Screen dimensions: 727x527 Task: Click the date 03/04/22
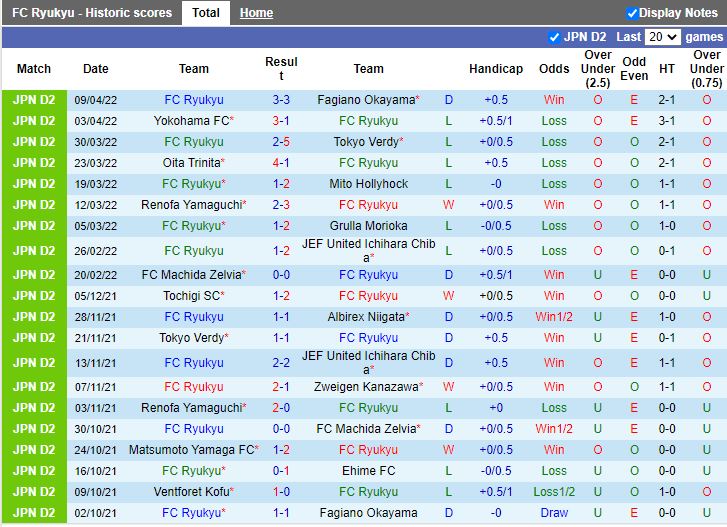96,121
